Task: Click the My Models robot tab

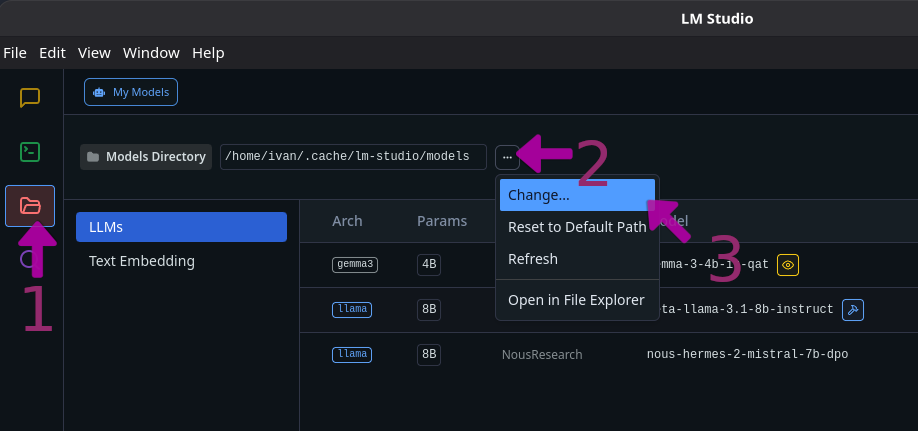Action: click(131, 92)
